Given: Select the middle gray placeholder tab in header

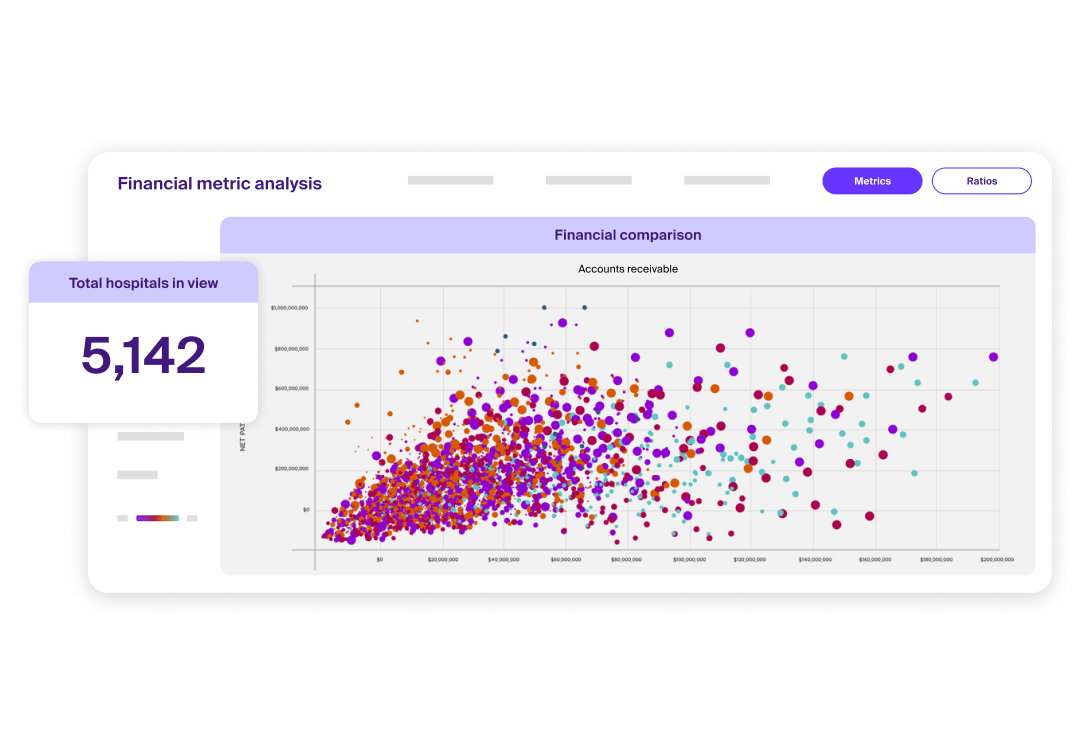Looking at the screenshot, I should [588, 181].
